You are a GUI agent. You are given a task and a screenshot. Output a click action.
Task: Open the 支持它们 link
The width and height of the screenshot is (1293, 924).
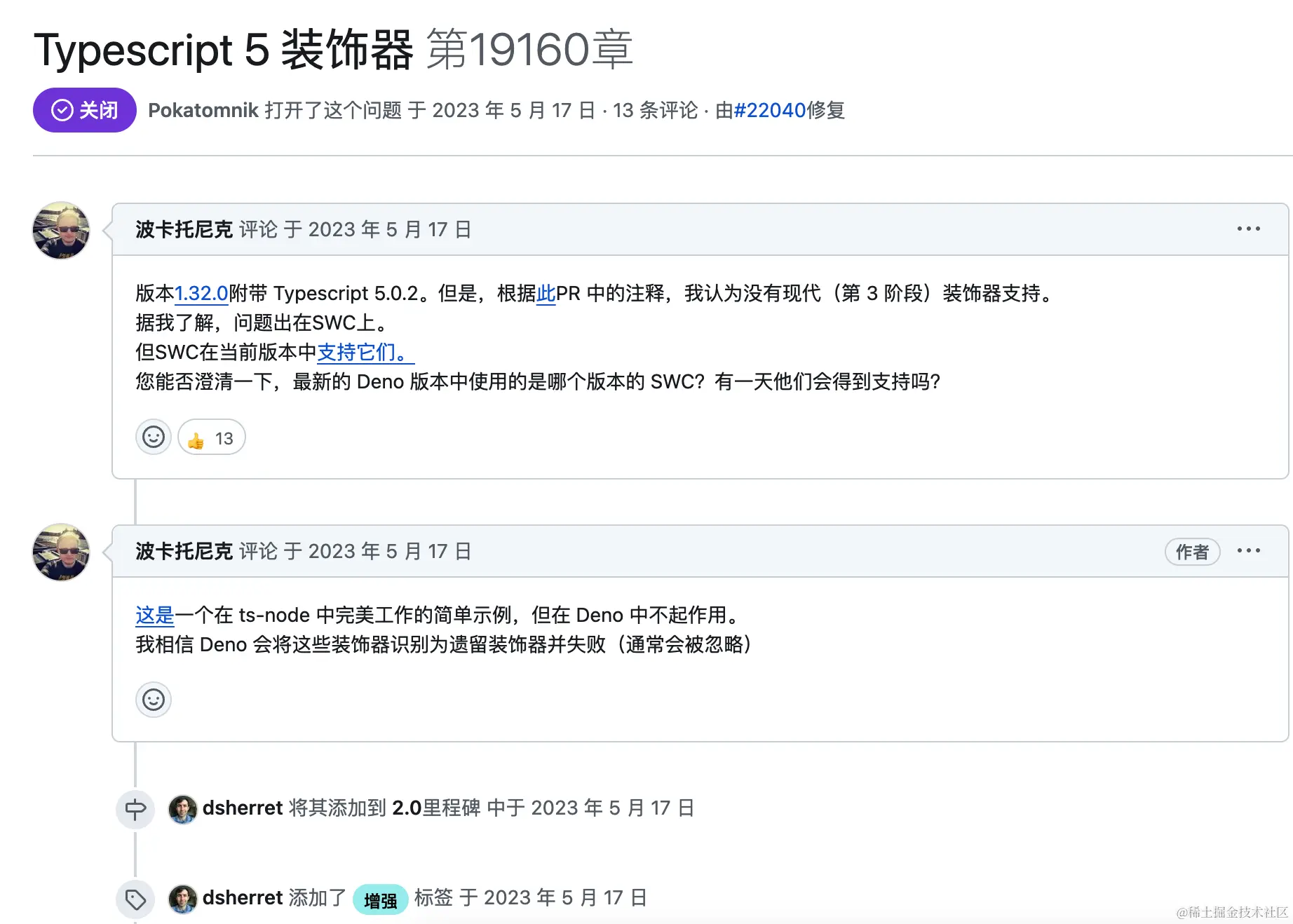(x=365, y=352)
